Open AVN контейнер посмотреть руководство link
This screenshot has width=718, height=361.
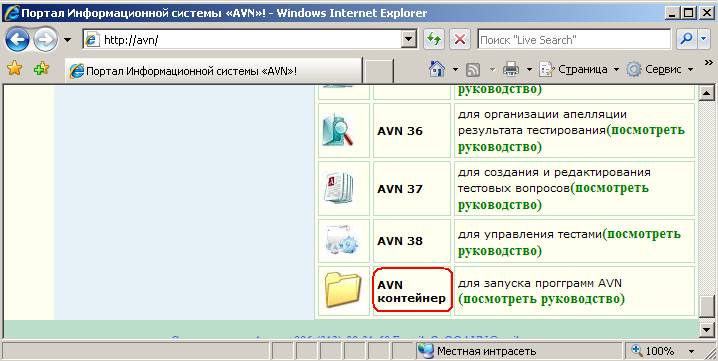pos(541,299)
